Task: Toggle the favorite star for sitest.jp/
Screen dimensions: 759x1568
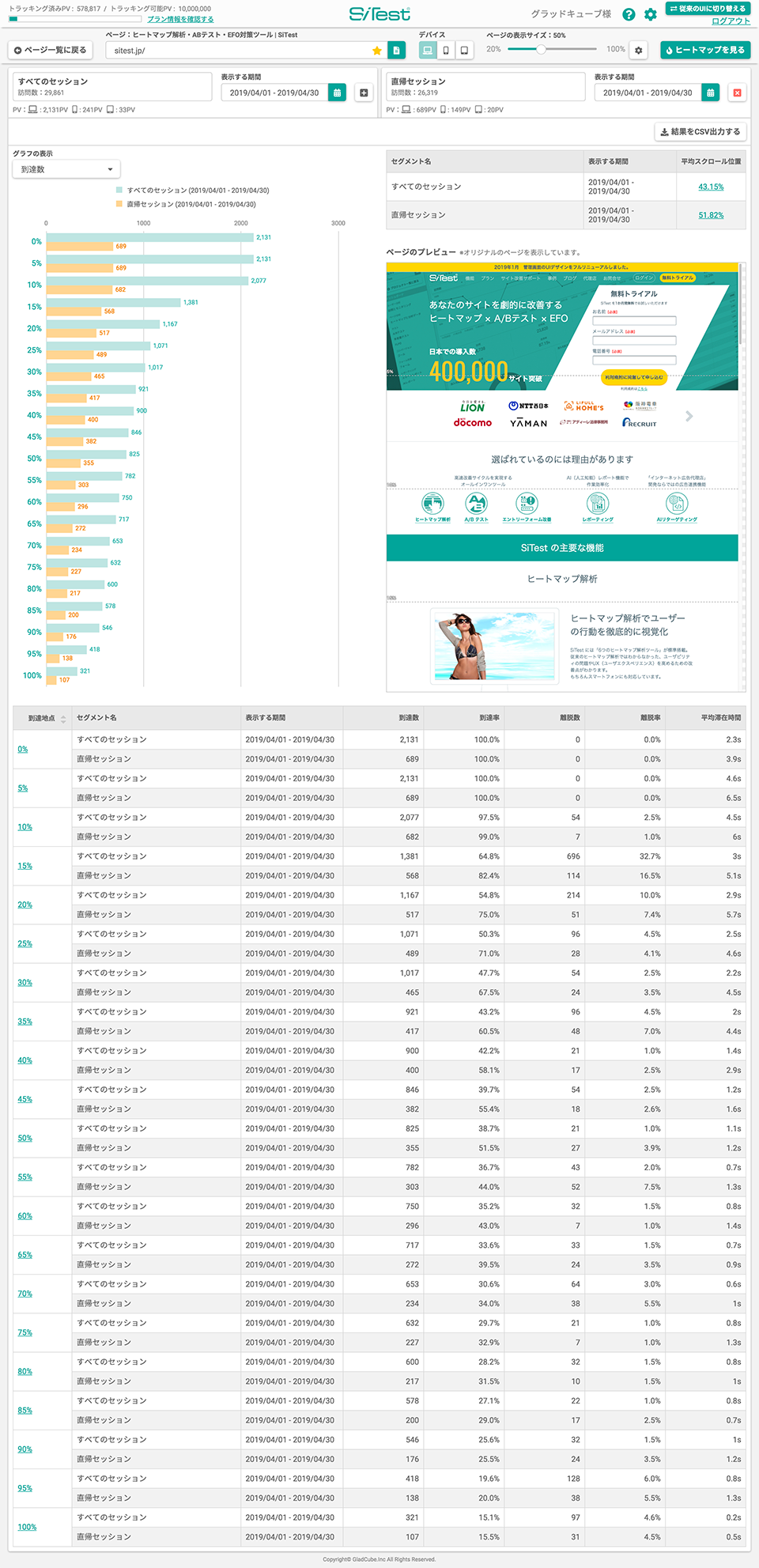Action: pos(377,51)
